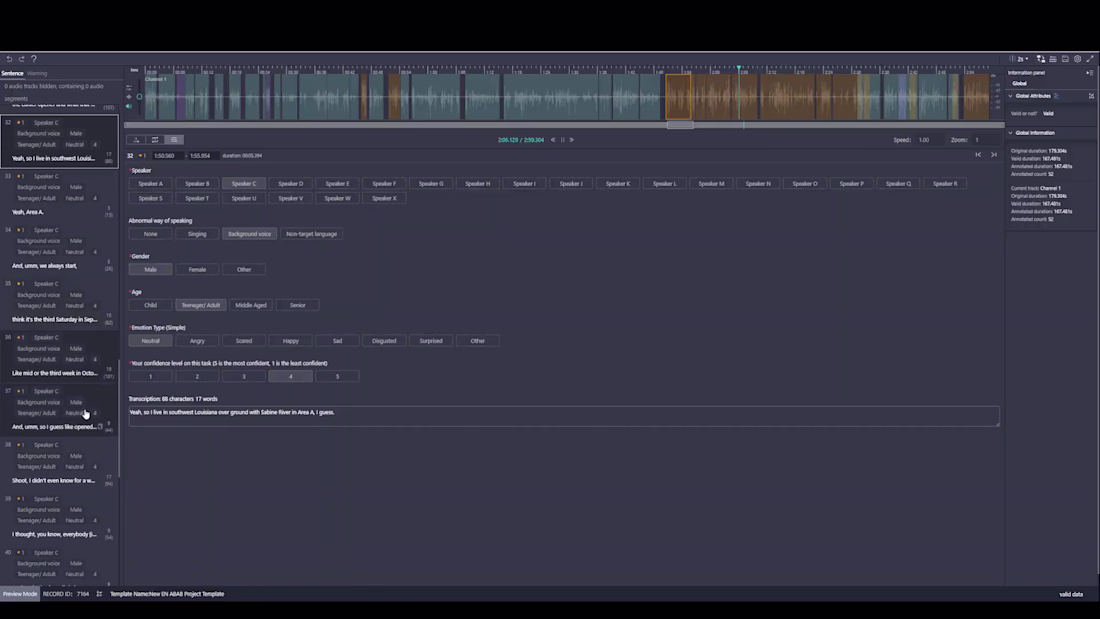Click the loop mode icon below waveform
Image resolution: width=1100 pixels, height=619 pixels.
(155, 140)
